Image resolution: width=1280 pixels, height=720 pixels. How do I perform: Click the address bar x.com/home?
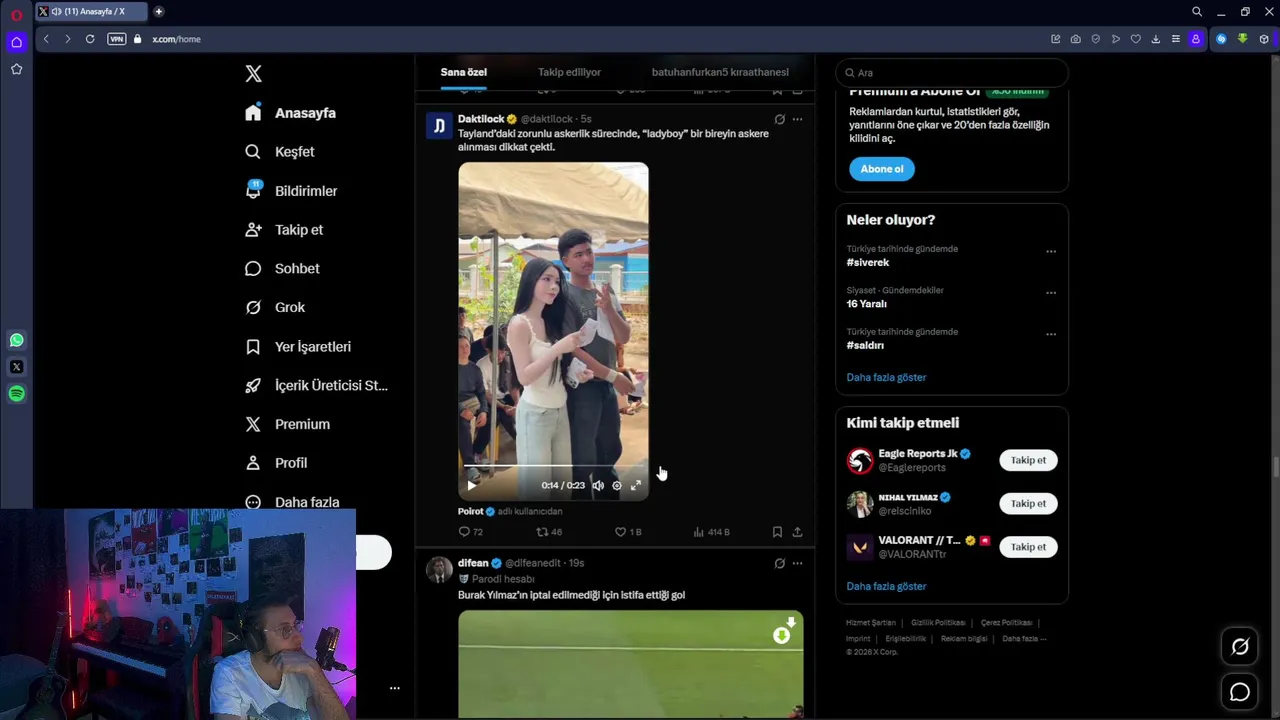(176, 39)
